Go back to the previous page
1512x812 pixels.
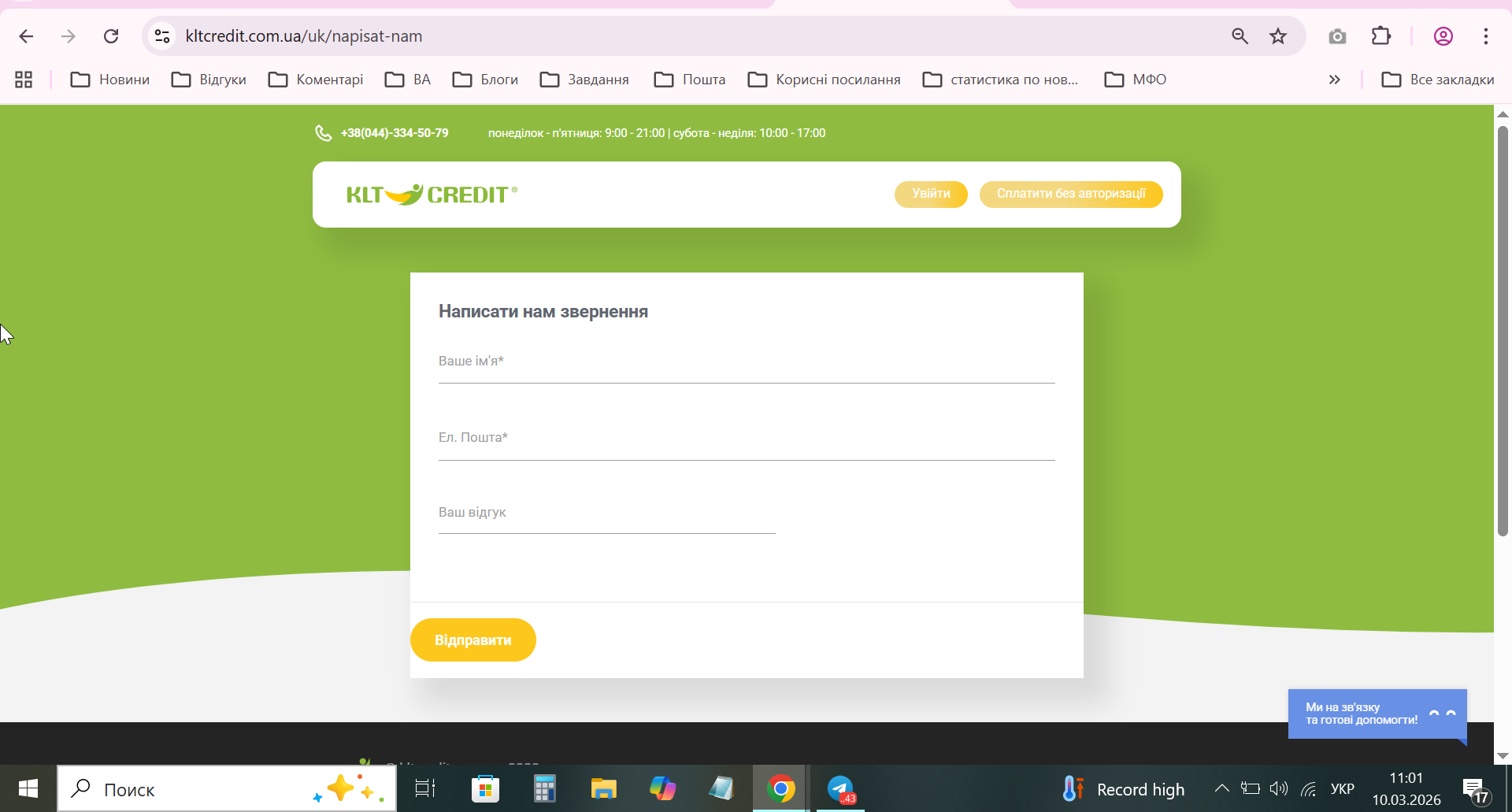pyautogui.click(x=26, y=36)
